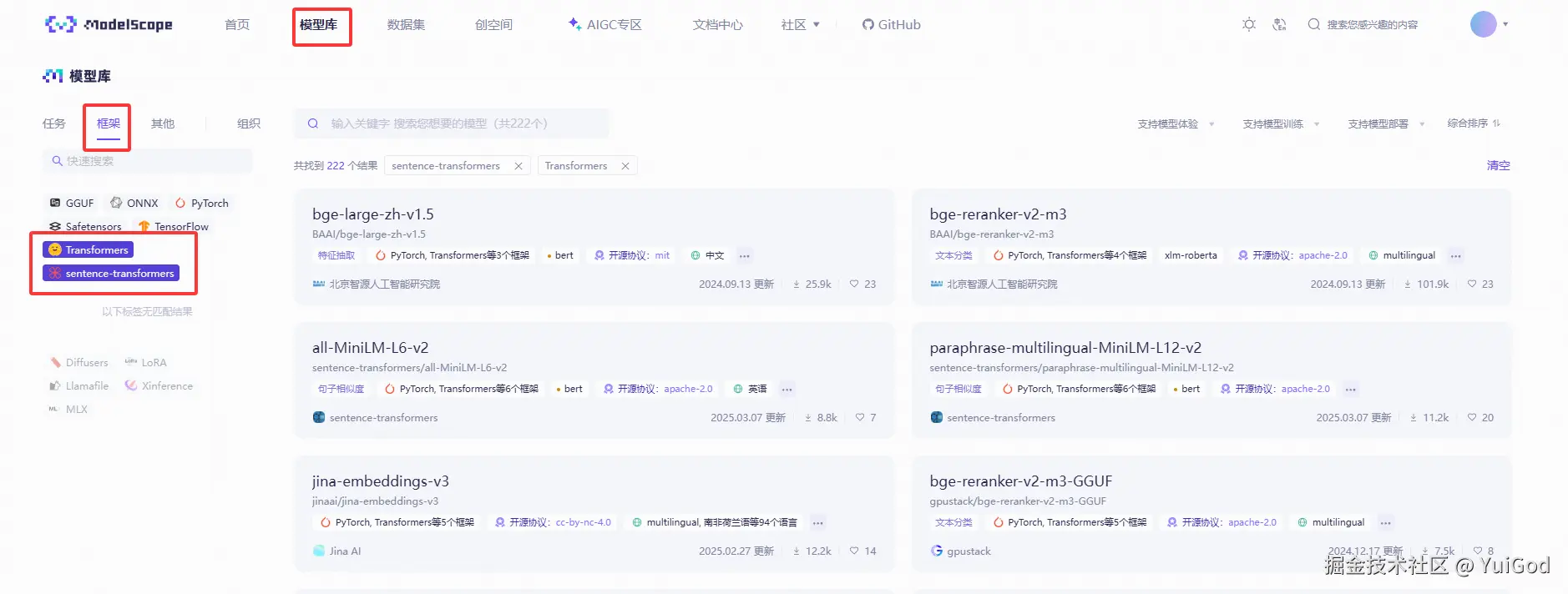Open the GitHub link in header
Viewport: 1568px width, 594px height.
point(892,24)
